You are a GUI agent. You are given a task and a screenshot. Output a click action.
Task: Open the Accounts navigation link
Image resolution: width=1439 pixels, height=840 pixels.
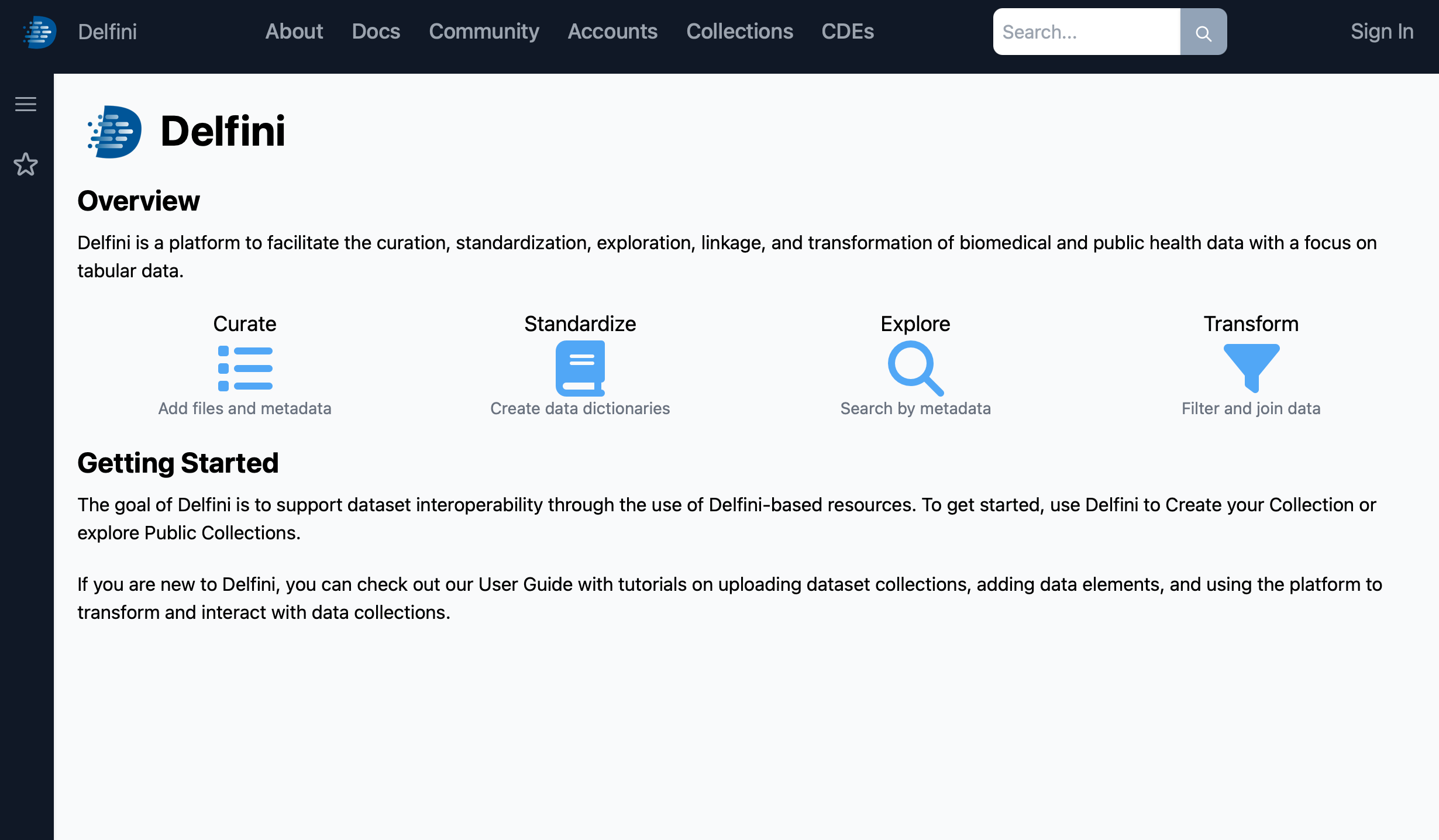coord(612,32)
